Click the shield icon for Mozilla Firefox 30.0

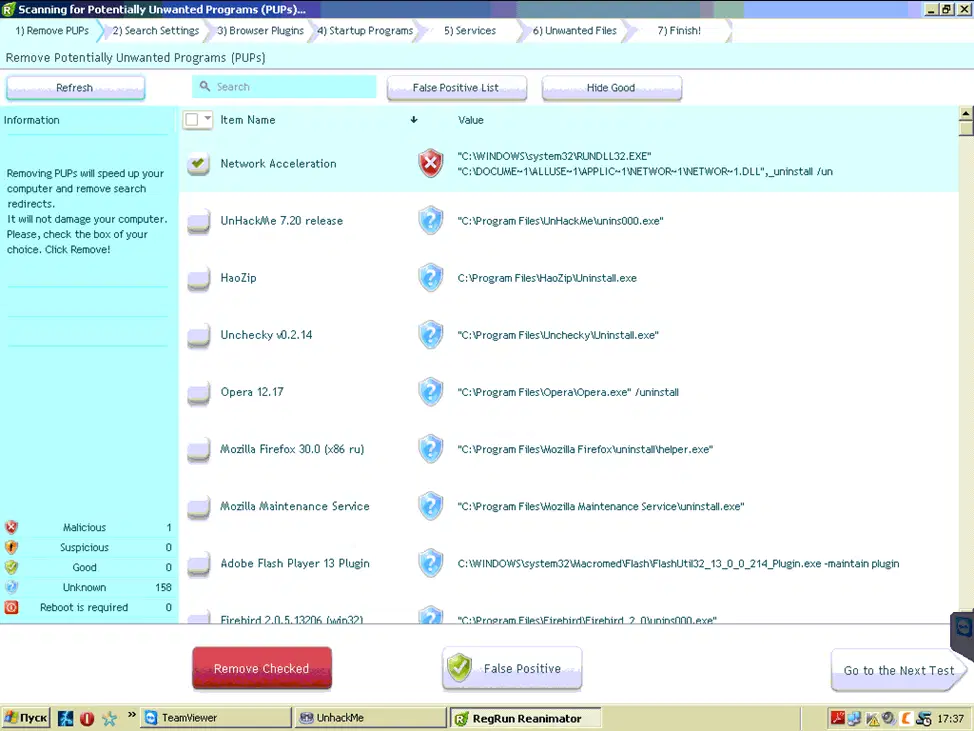pyautogui.click(x=430, y=449)
